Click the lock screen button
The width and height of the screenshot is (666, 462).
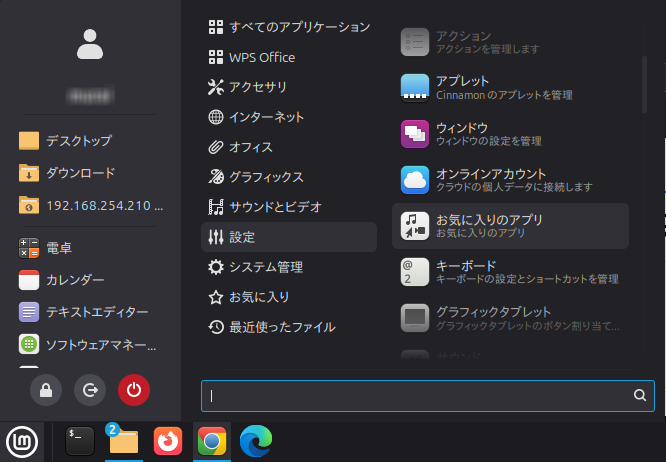(46, 390)
